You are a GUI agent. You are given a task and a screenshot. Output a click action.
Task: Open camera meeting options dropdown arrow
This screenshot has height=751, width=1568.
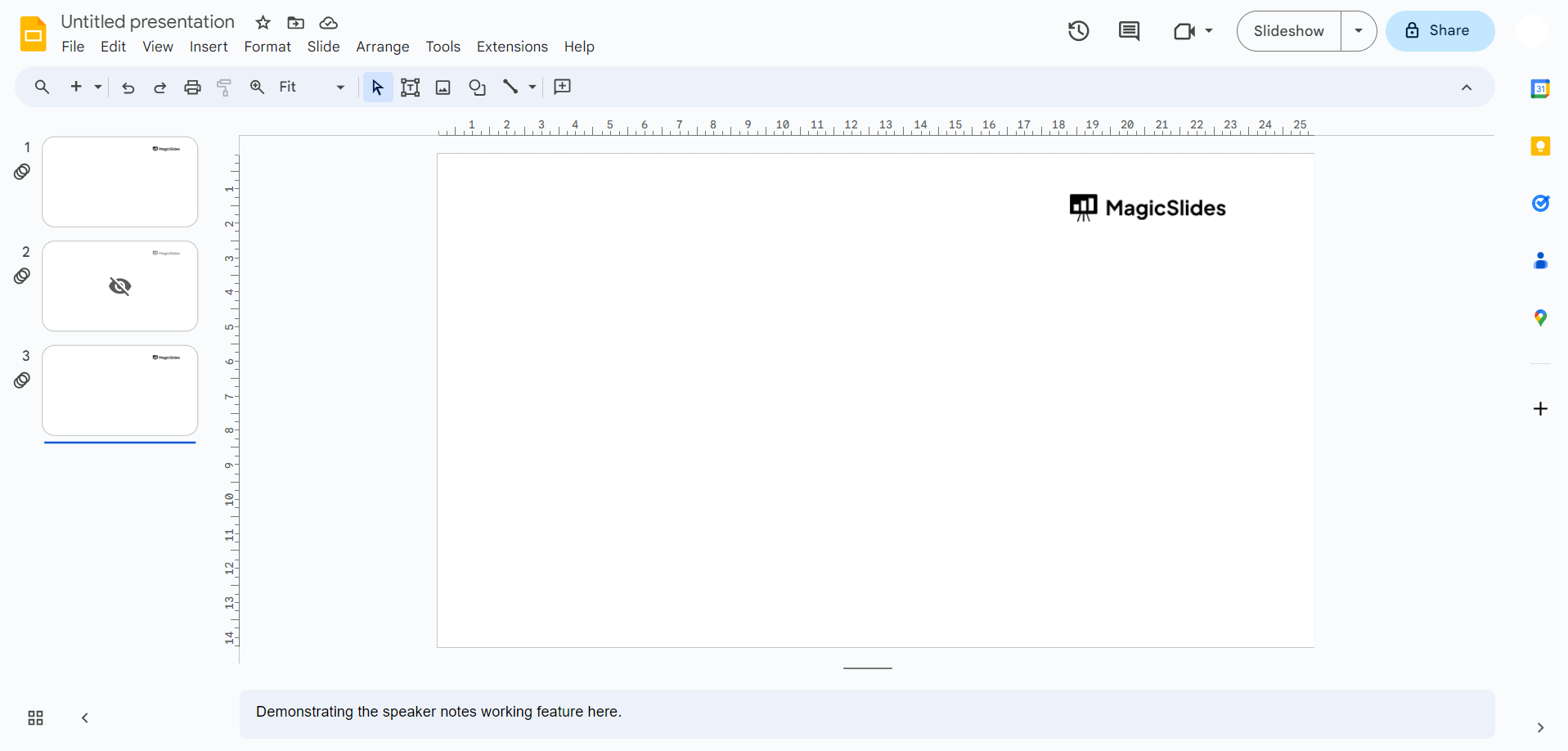[1209, 31]
